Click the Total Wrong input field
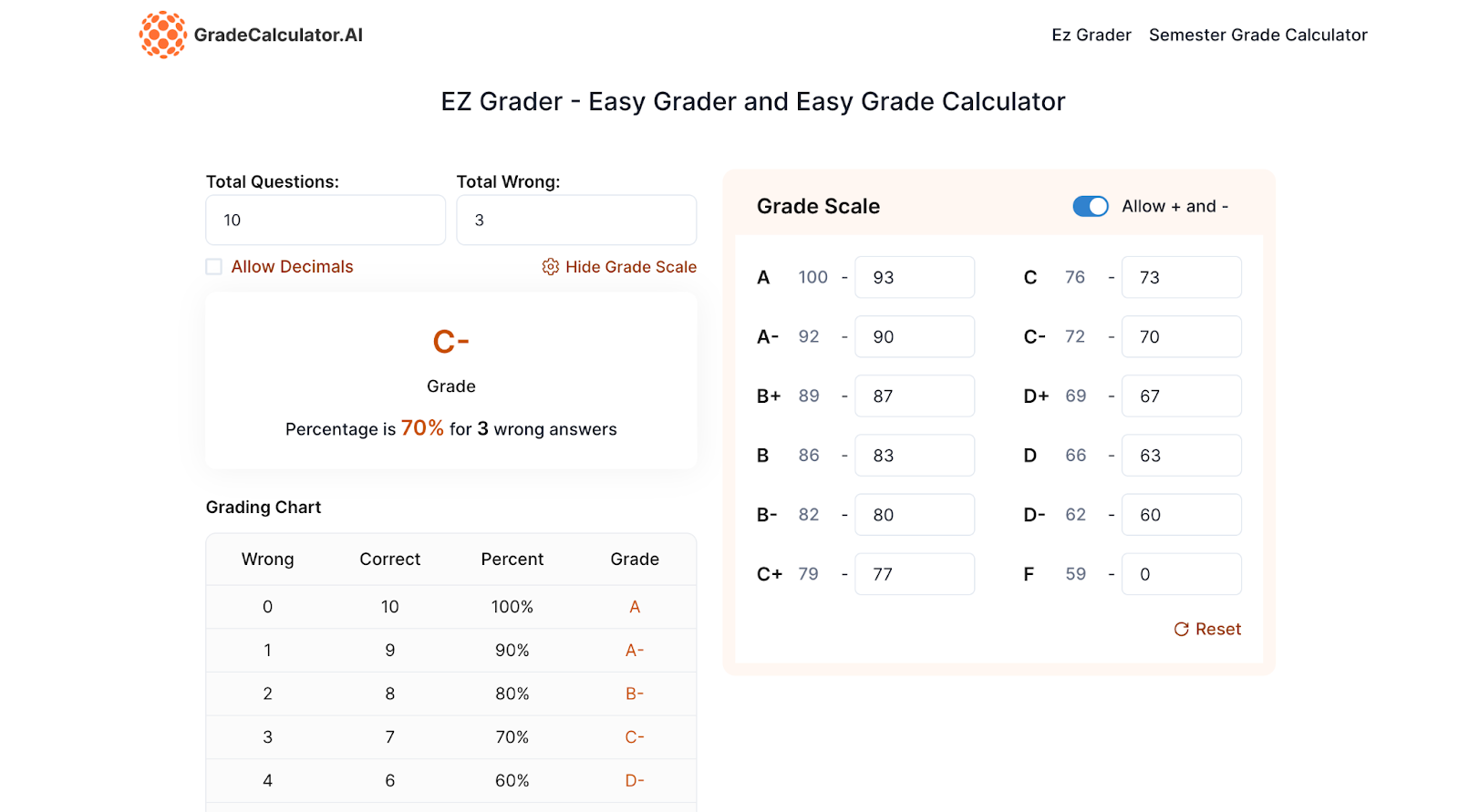Image resolution: width=1459 pixels, height=812 pixels. (x=576, y=220)
